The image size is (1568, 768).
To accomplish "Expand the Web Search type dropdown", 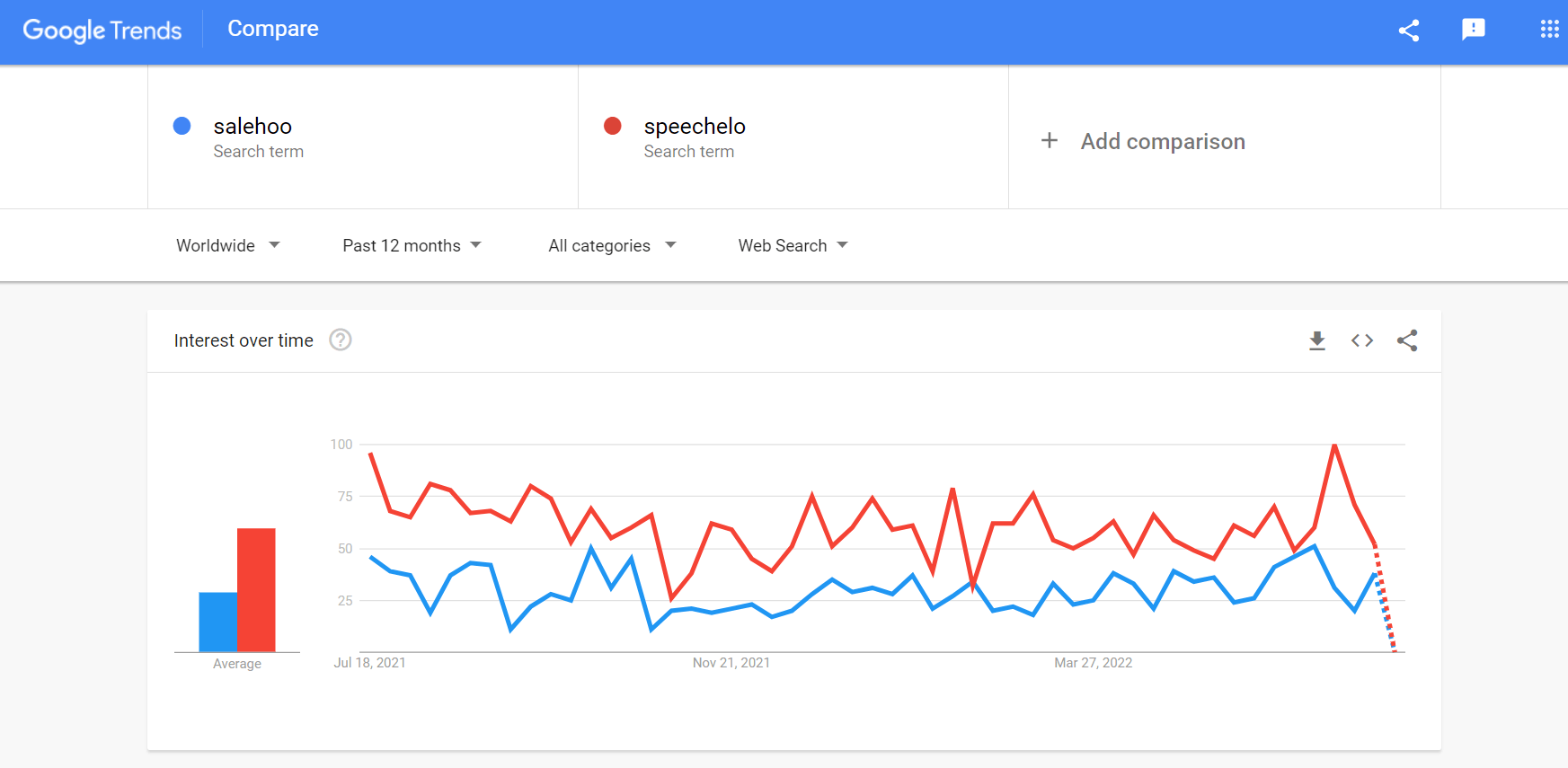I will tap(793, 245).
